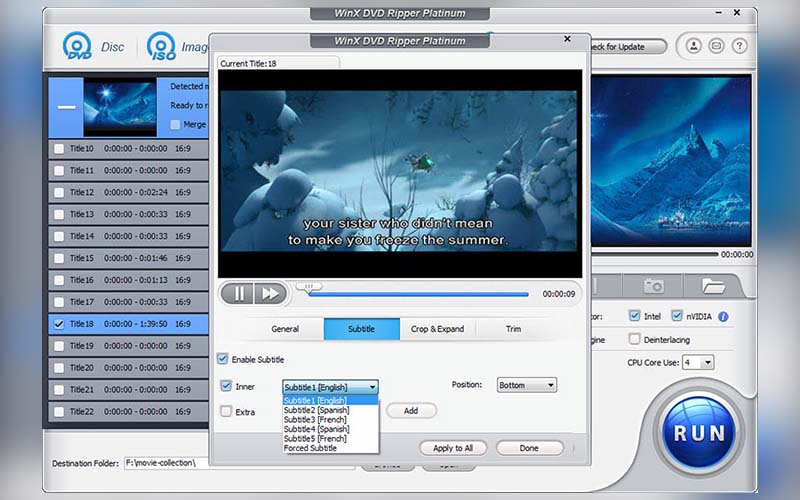
Task: Close the subtitle edit dialog
Action: pos(567,39)
